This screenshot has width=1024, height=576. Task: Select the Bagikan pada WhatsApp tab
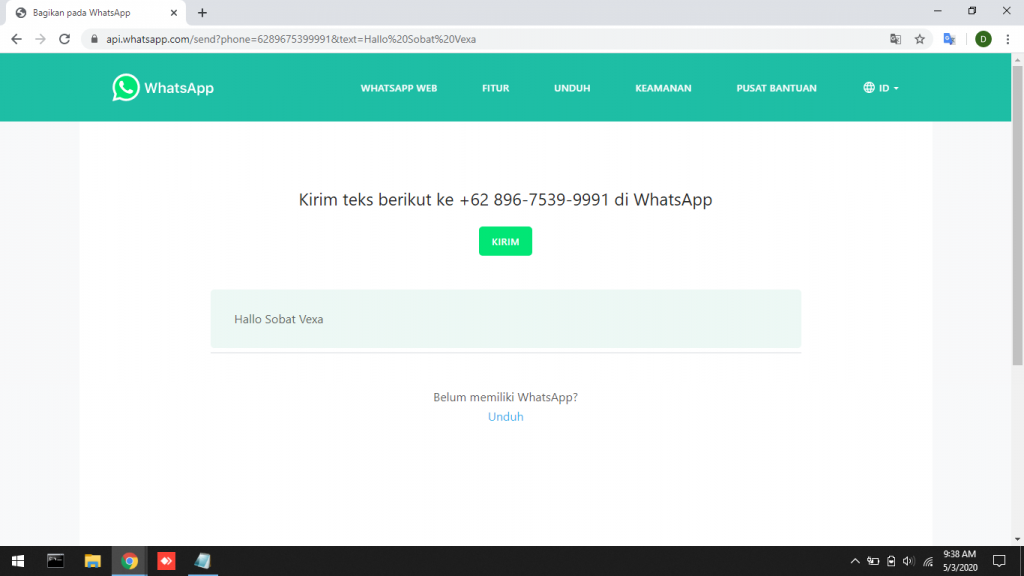(x=95, y=12)
